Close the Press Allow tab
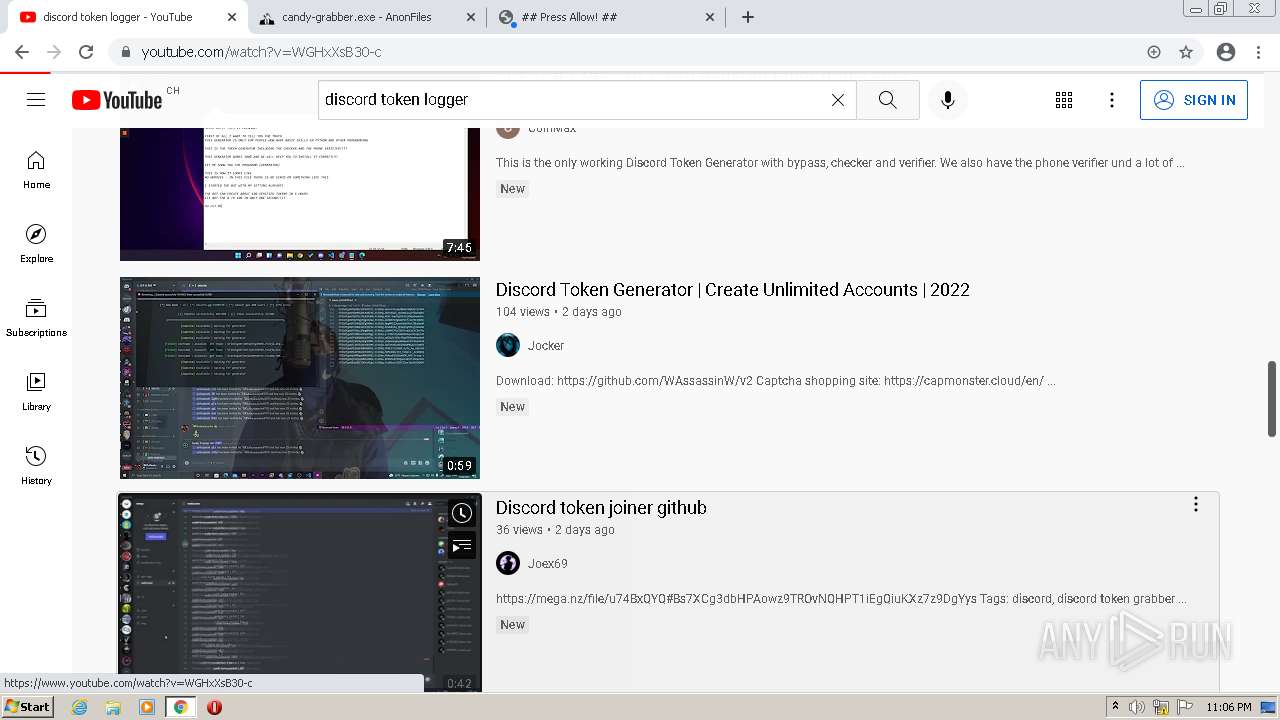This screenshot has width=1280, height=720. tap(710, 17)
